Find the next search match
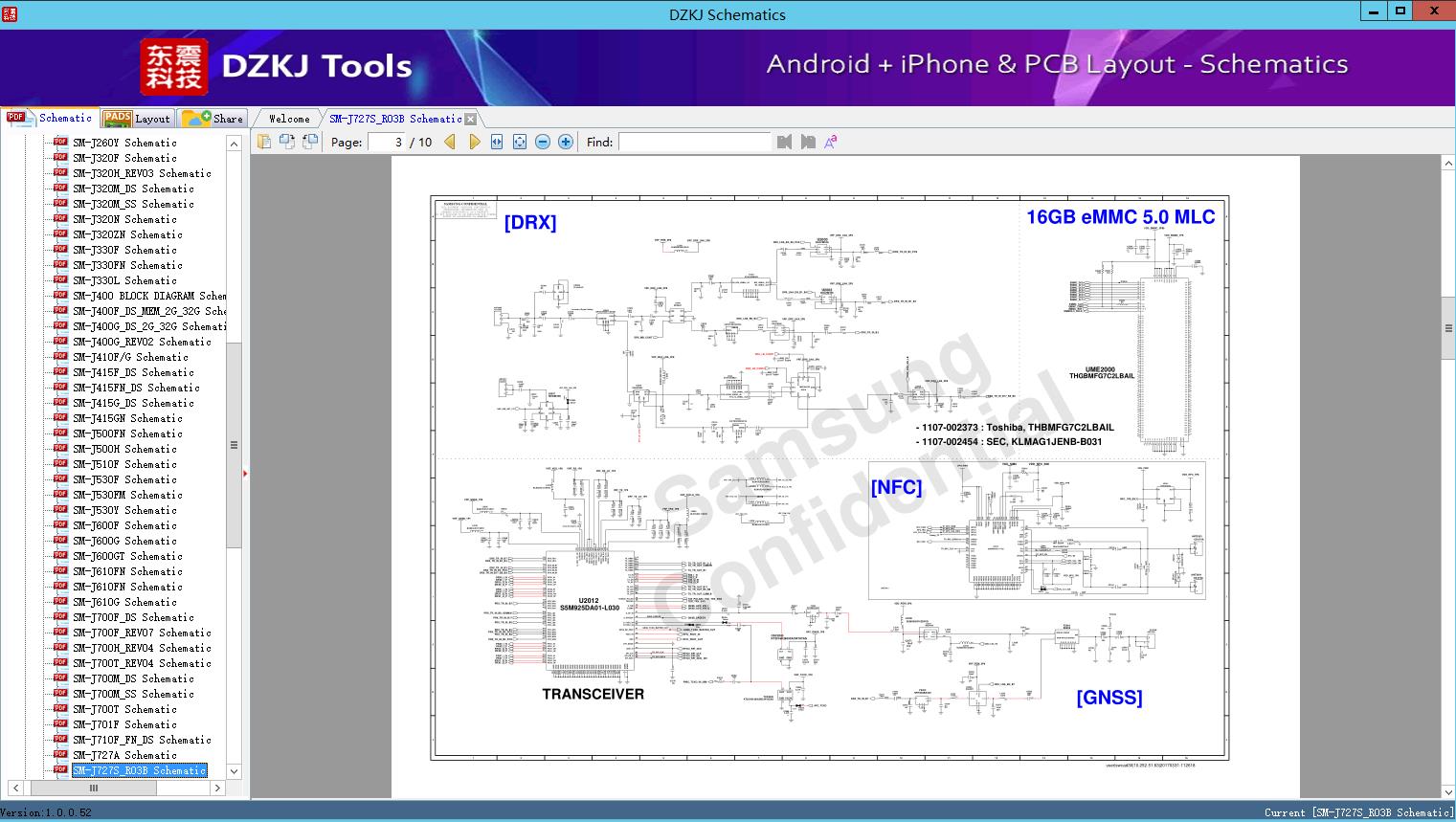 (808, 142)
